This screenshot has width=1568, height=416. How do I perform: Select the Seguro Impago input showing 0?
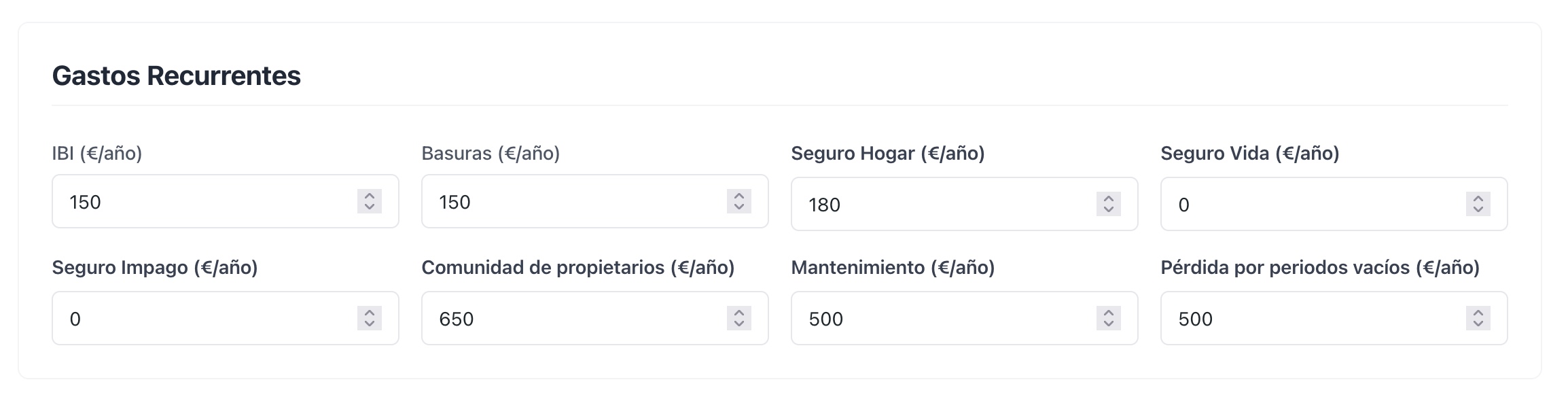point(204,317)
